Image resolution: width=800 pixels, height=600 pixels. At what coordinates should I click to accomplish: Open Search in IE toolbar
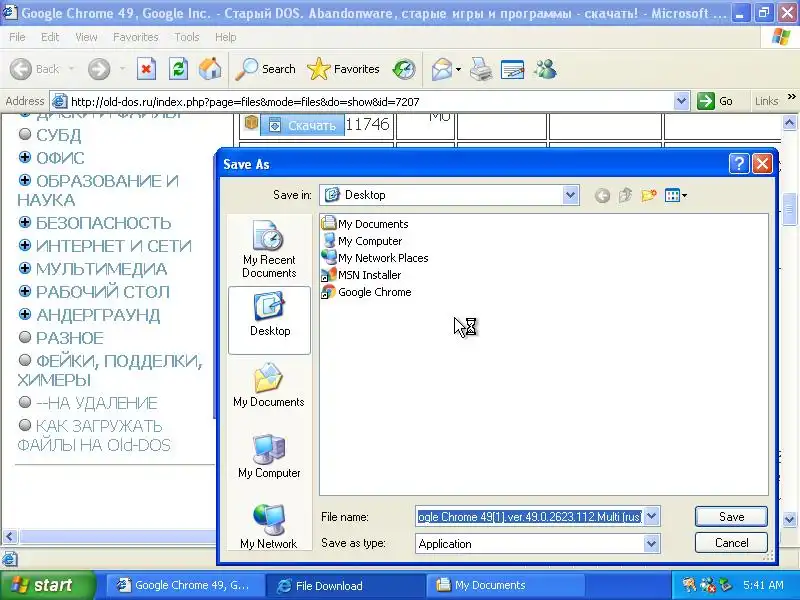(265, 69)
